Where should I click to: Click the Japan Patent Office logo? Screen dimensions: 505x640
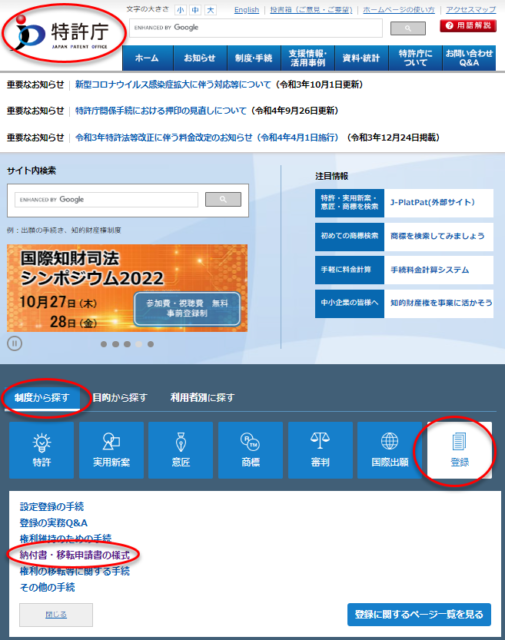click(x=62, y=35)
